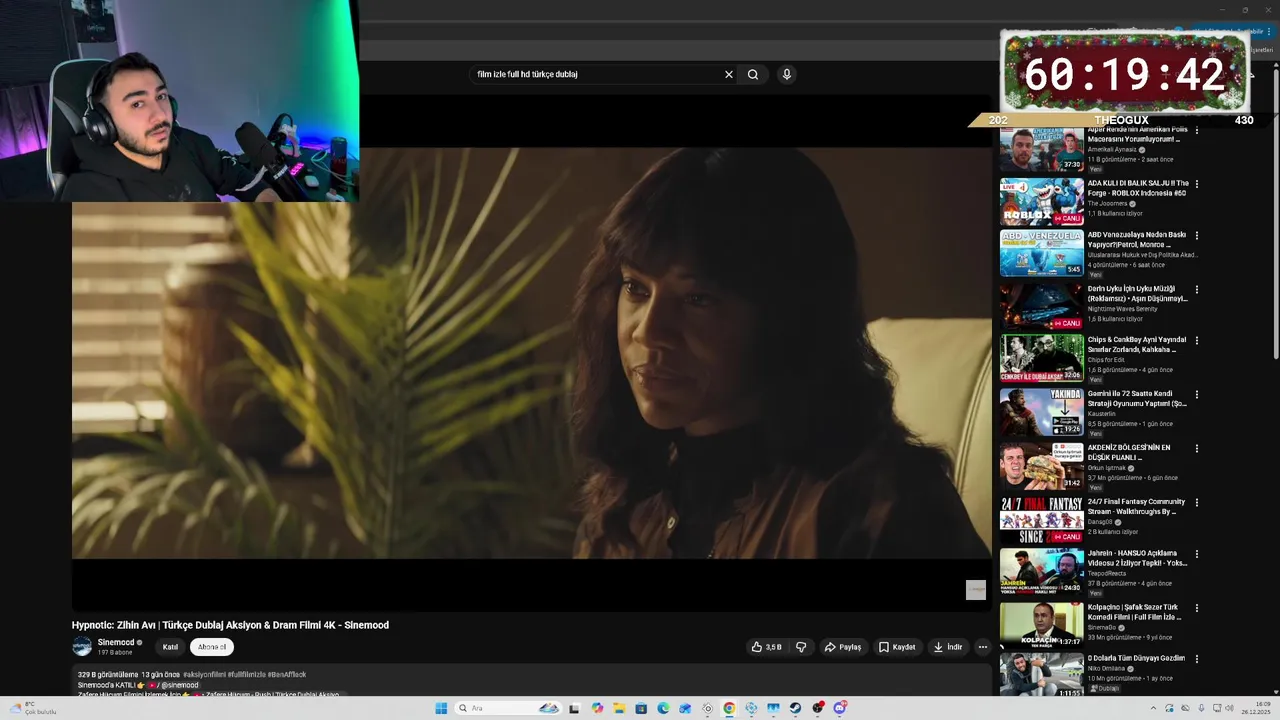This screenshot has height=720, width=1280.
Task: Click Orkun Işıtmak channel name
Action: pos(1107,468)
